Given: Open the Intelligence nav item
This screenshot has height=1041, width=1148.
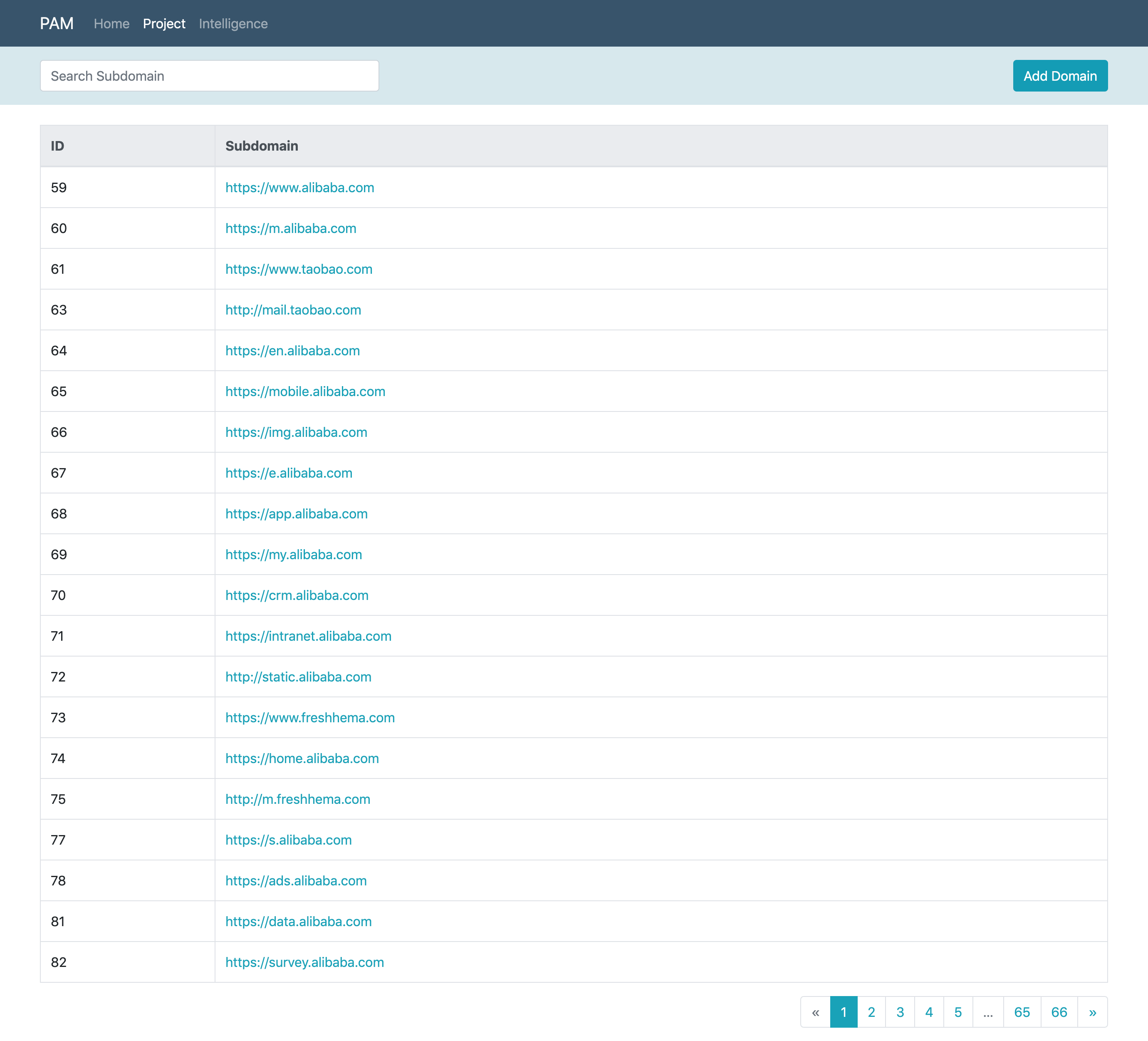Looking at the screenshot, I should point(233,23).
